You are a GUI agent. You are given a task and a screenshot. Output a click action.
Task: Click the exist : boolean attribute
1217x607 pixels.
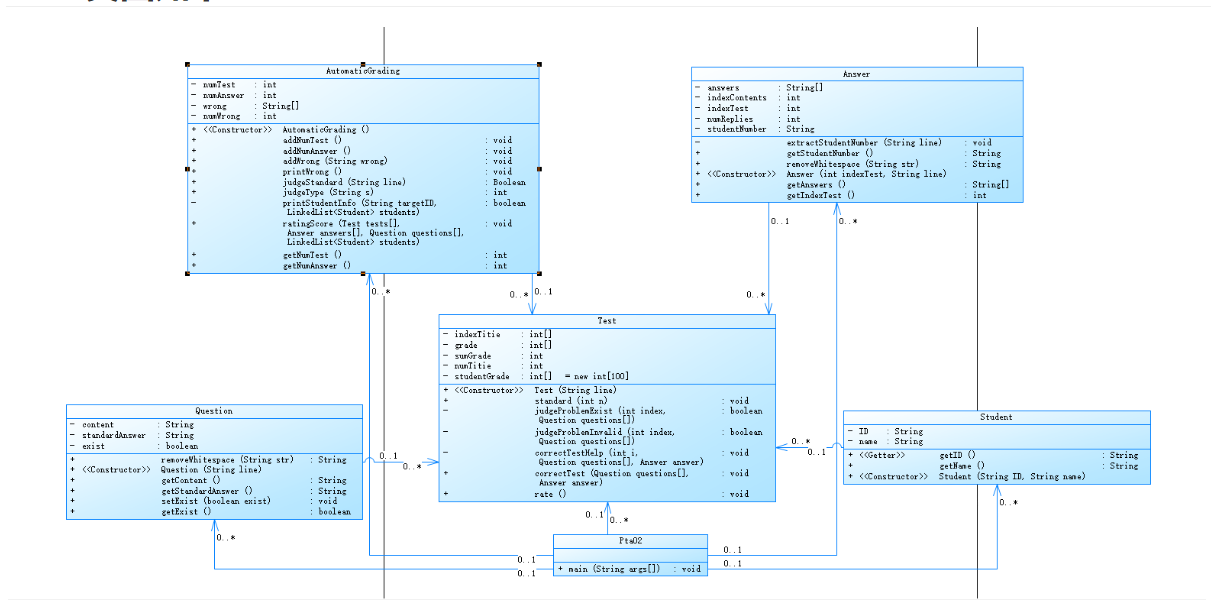point(134,446)
